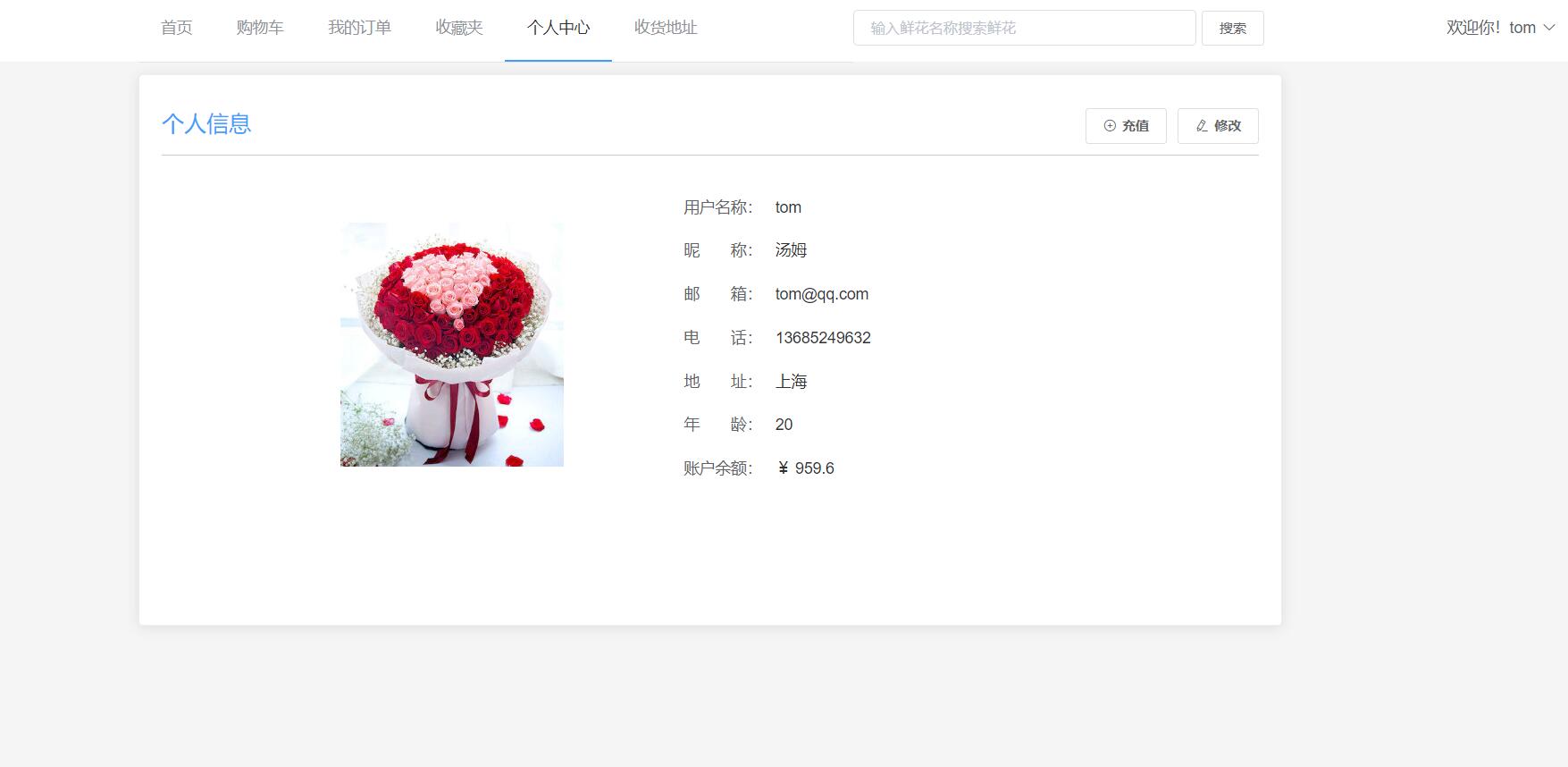
Task: Select the balance ¥ 959.6
Action: (805, 468)
